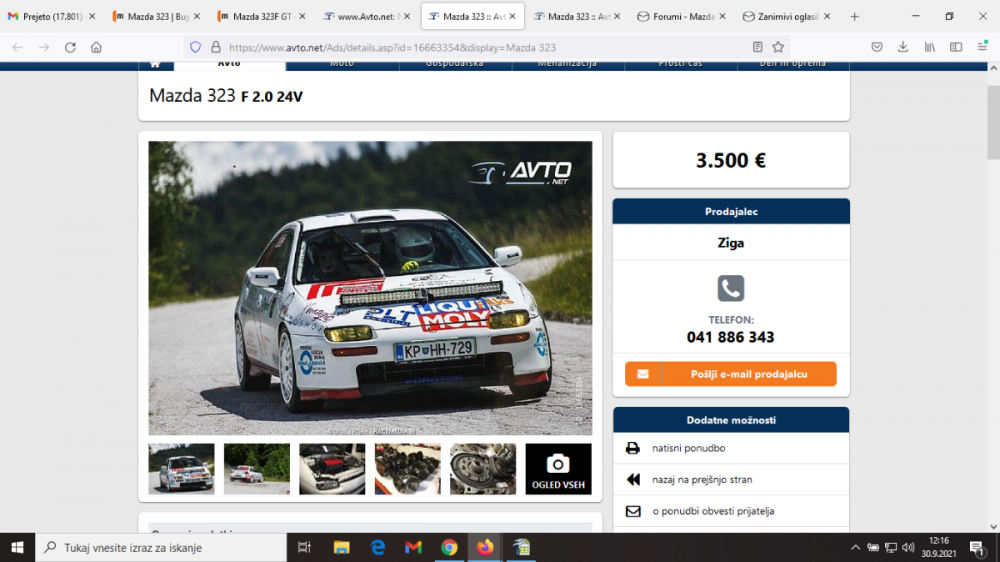
Task: Click the Firefox home icon
Action: pyautogui.click(x=96, y=47)
